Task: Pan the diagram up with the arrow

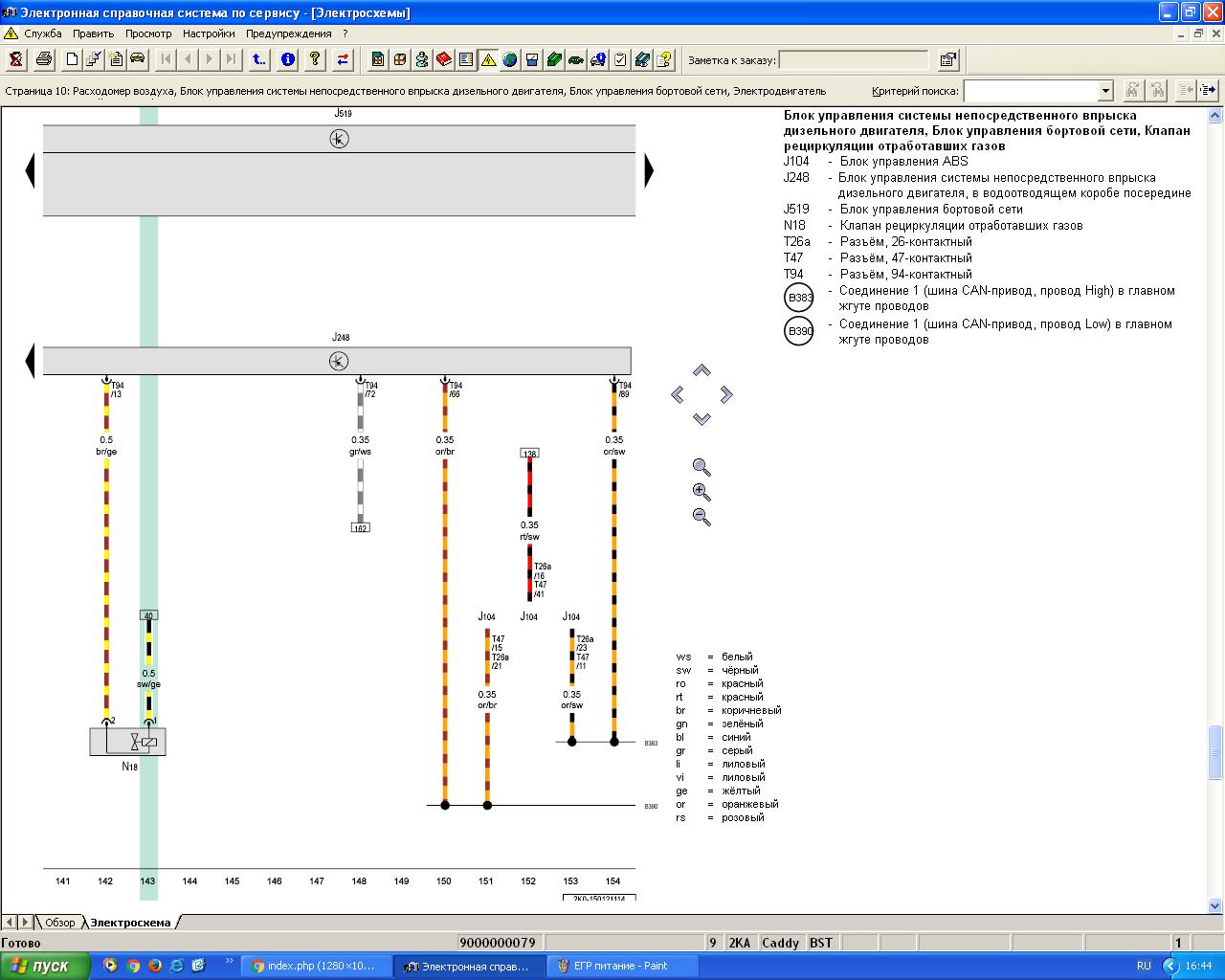Action: pos(702,370)
